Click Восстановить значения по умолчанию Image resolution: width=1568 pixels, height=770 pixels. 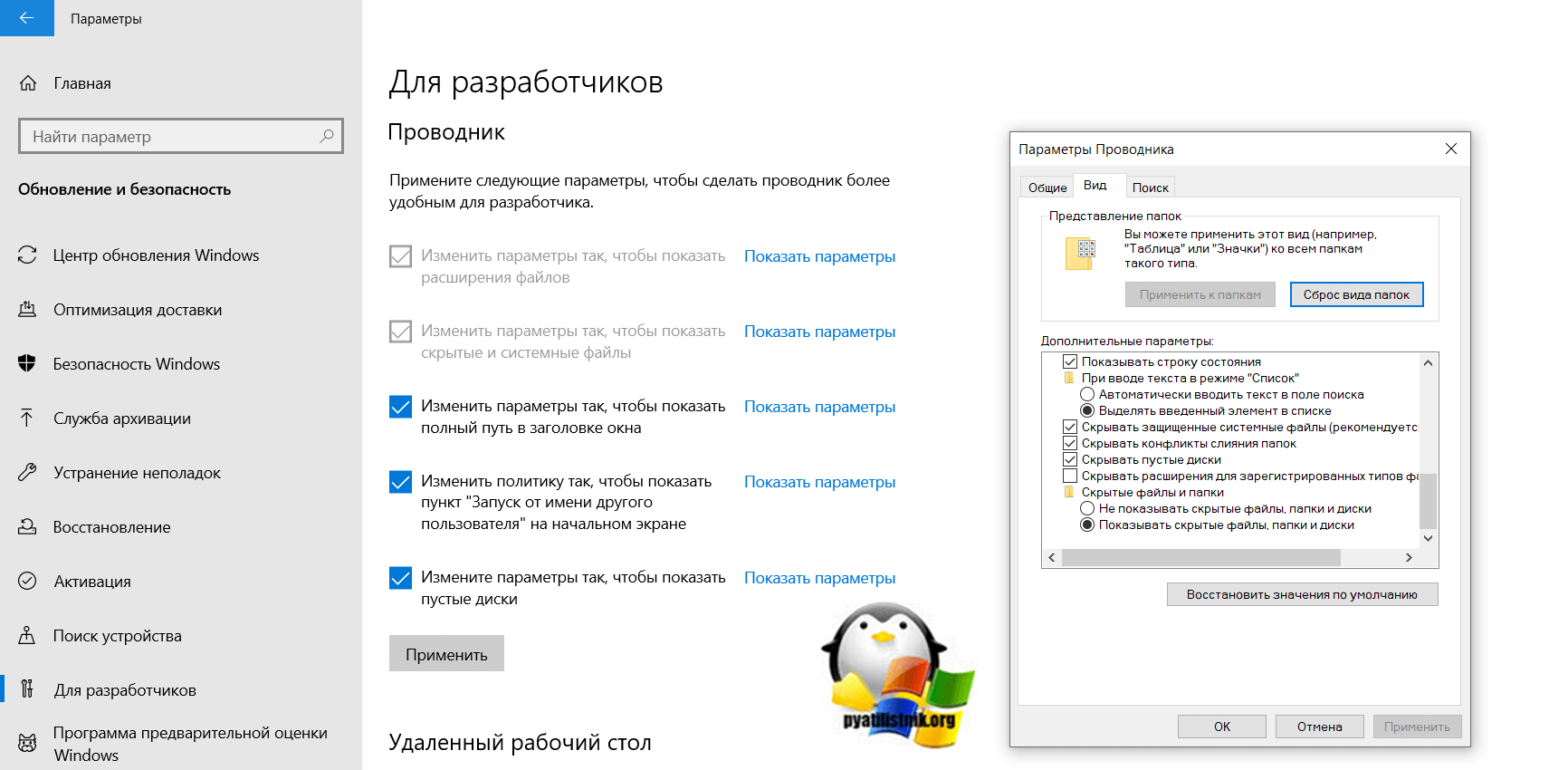tap(1302, 594)
